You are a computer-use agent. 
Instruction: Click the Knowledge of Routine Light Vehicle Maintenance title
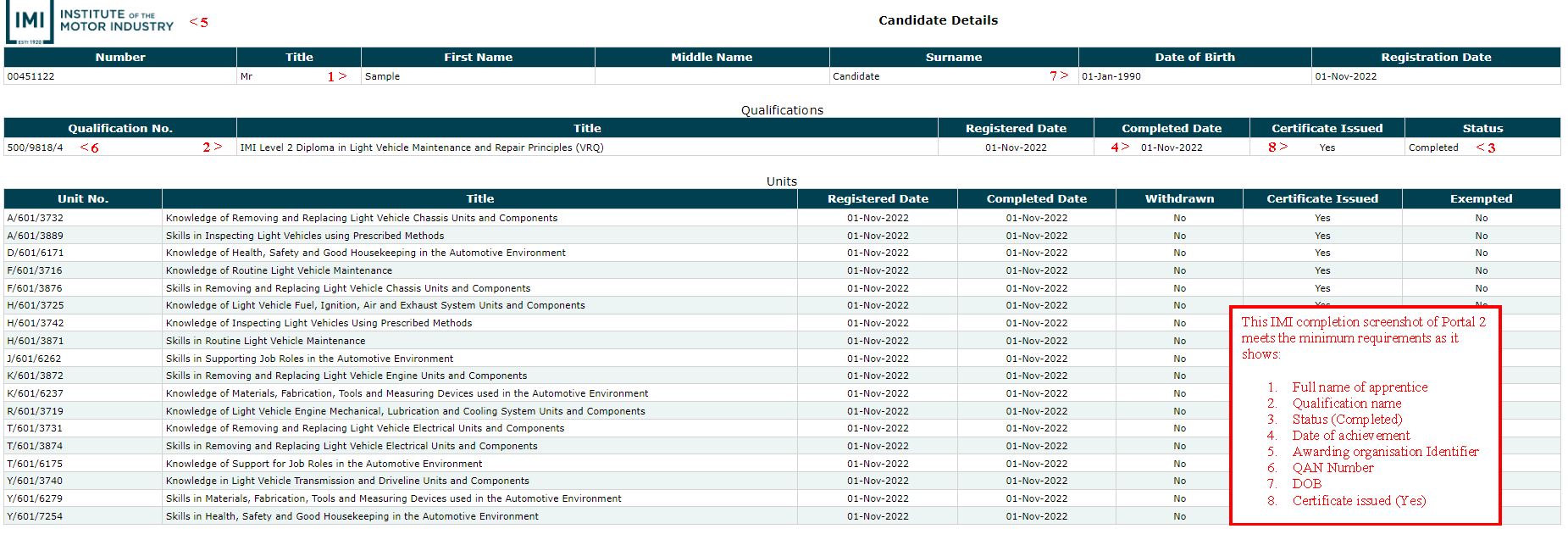pos(279,270)
